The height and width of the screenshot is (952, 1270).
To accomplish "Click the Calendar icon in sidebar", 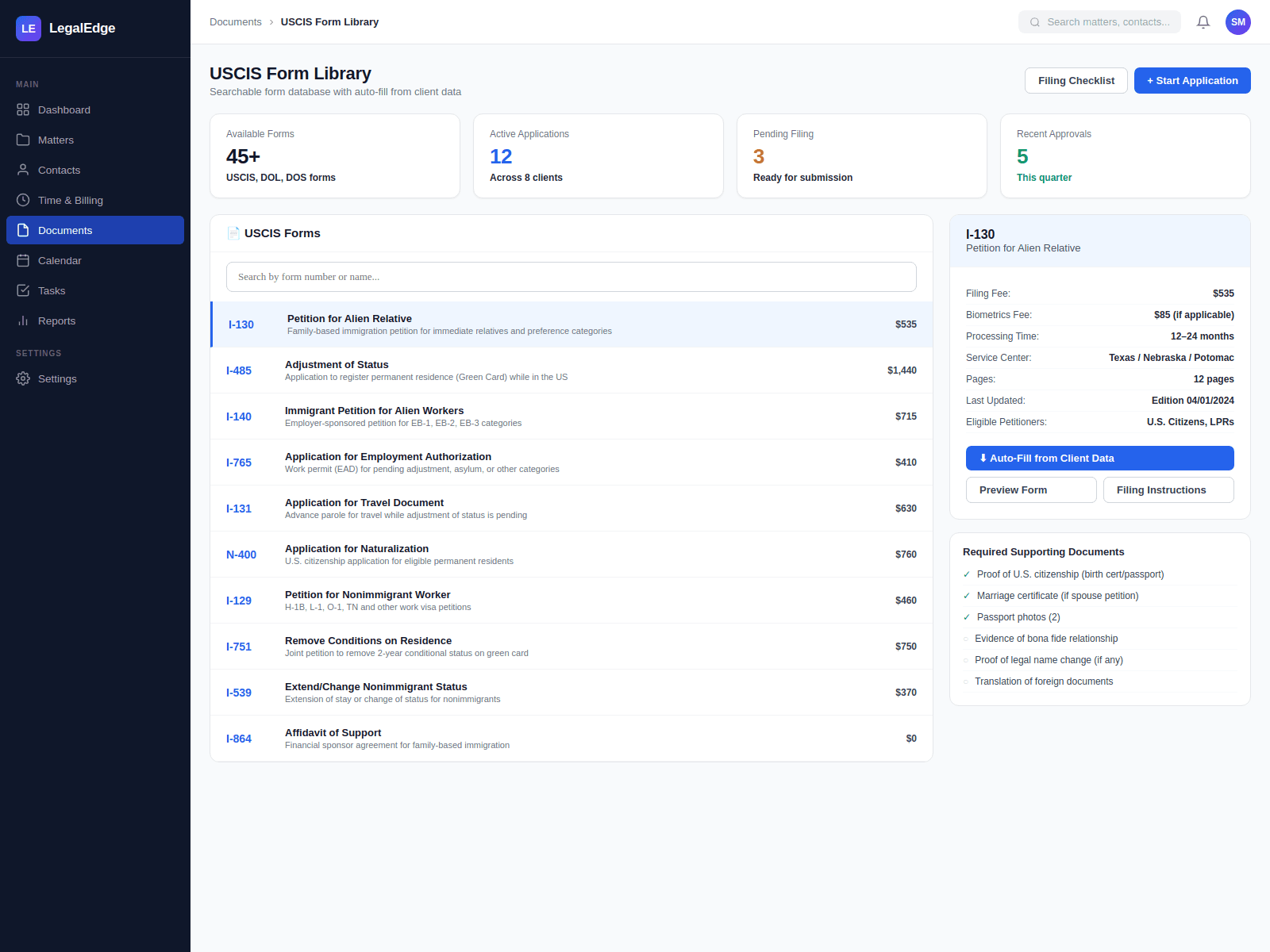I will 23,260.
